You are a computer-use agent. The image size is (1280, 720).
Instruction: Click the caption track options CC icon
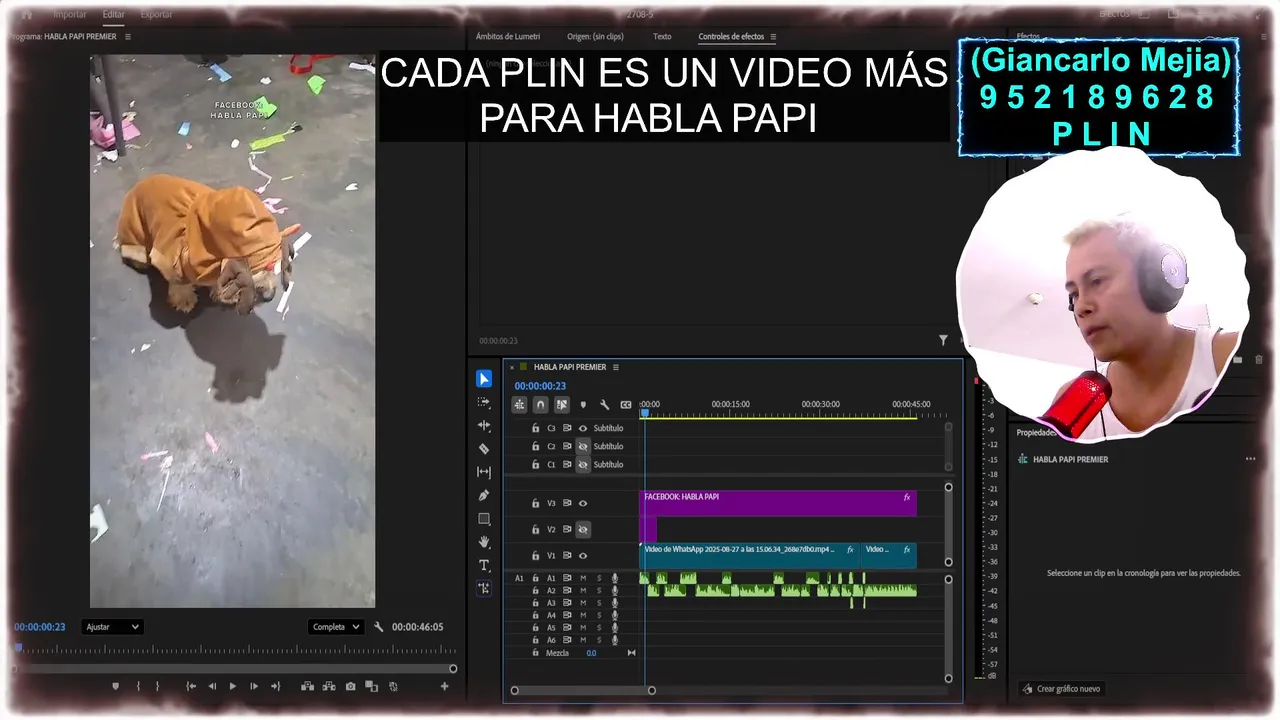[626, 405]
